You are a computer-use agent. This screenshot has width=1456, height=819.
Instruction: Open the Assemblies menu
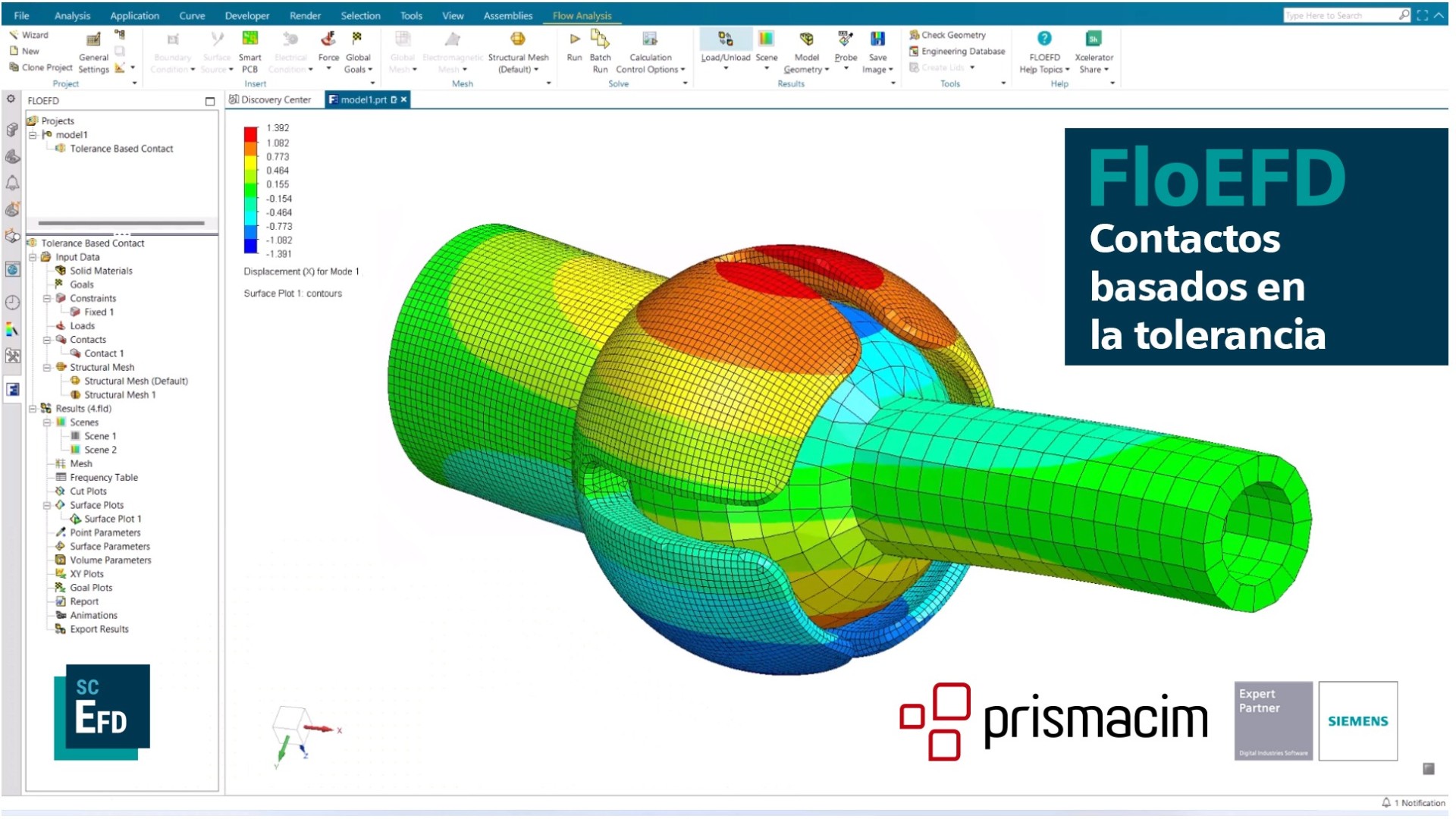[507, 14]
